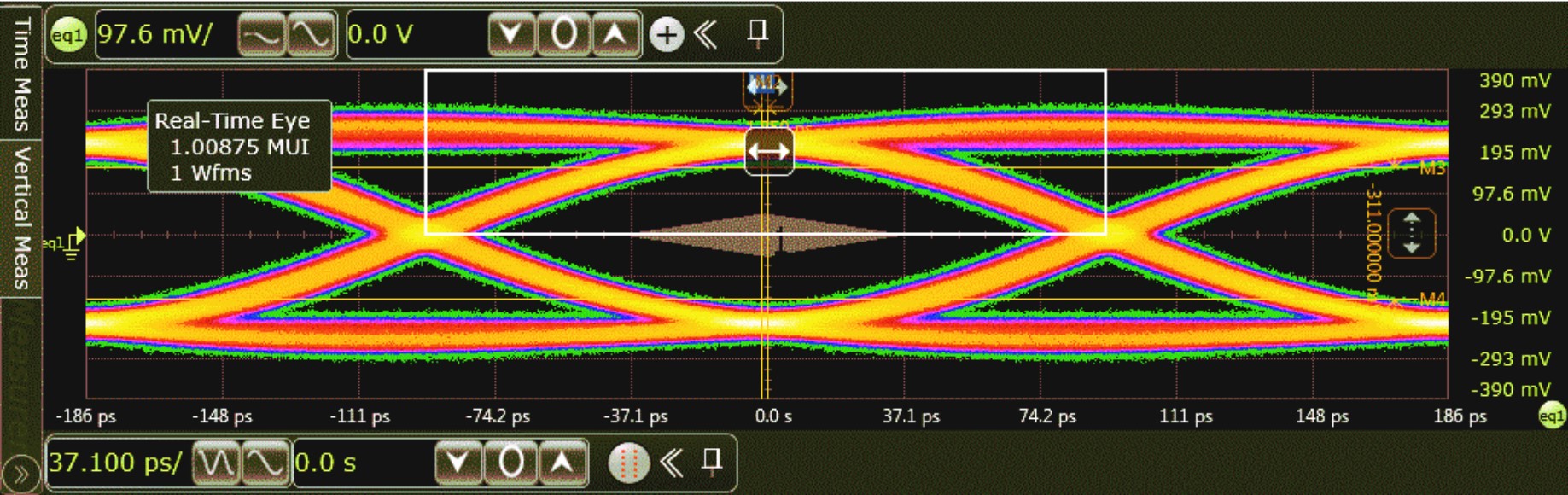Collapse the vertical toolbar with double chevron
This screenshot has height=495, width=1568.
[706, 35]
